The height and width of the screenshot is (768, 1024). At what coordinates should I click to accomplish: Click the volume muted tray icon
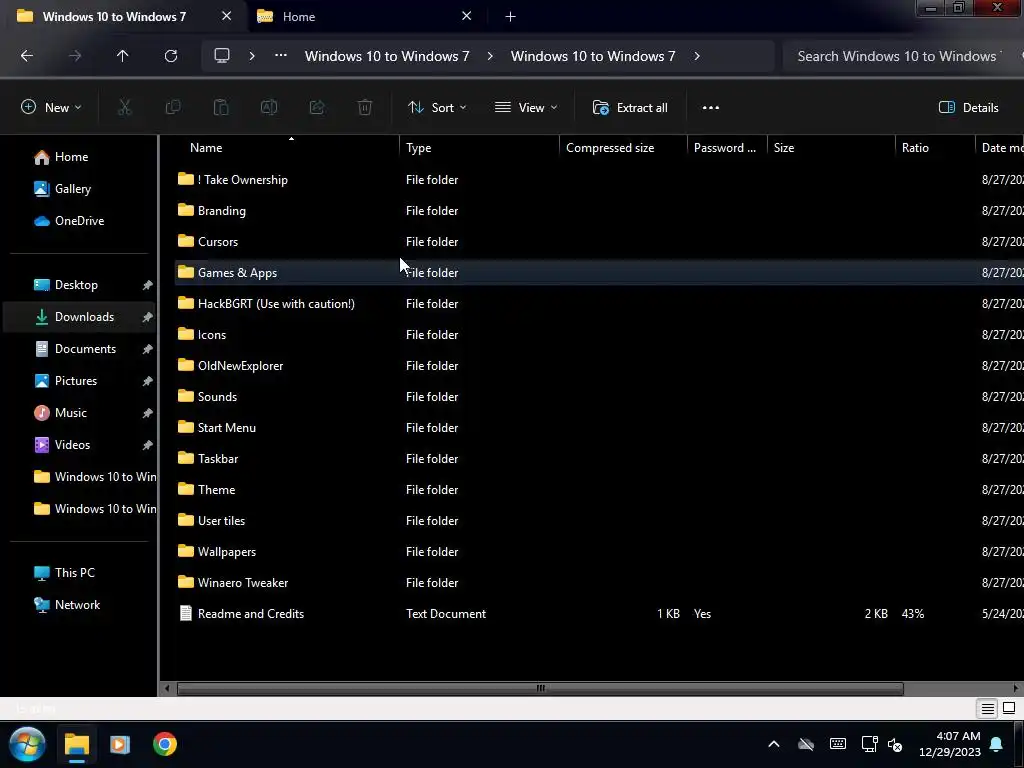click(895, 744)
